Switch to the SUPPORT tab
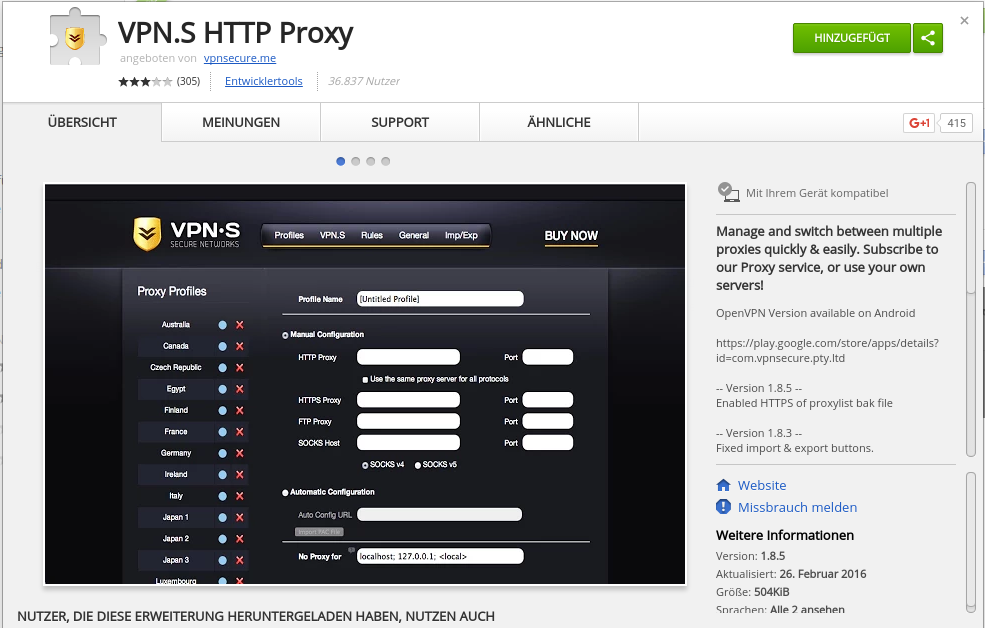 [x=400, y=122]
